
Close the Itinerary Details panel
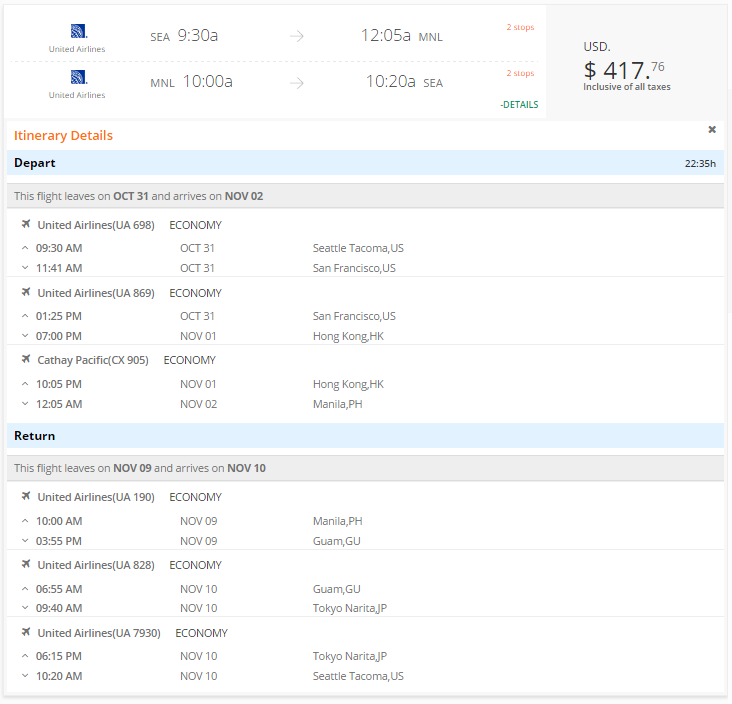(x=711, y=129)
